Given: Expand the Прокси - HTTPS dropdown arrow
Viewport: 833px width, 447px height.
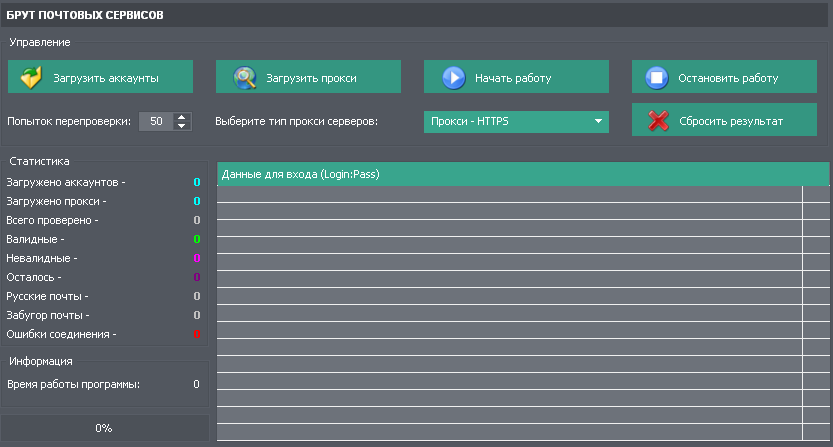Looking at the screenshot, I should [598, 121].
